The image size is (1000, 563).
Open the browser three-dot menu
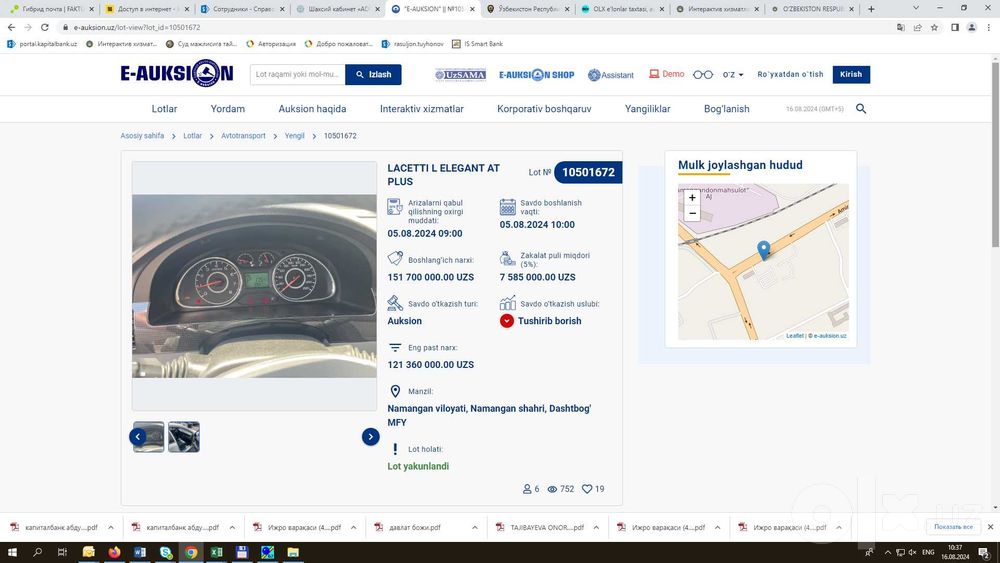pyautogui.click(x=989, y=27)
